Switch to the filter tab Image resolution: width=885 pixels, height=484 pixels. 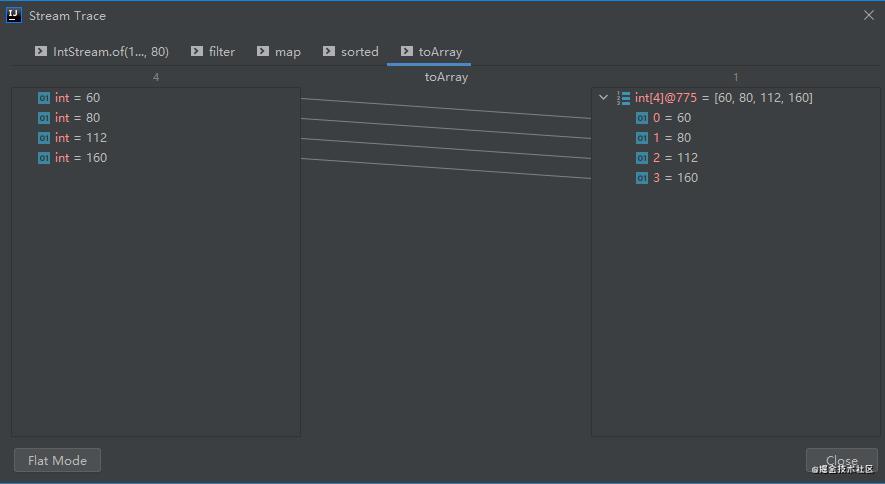click(x=213, y=51)
